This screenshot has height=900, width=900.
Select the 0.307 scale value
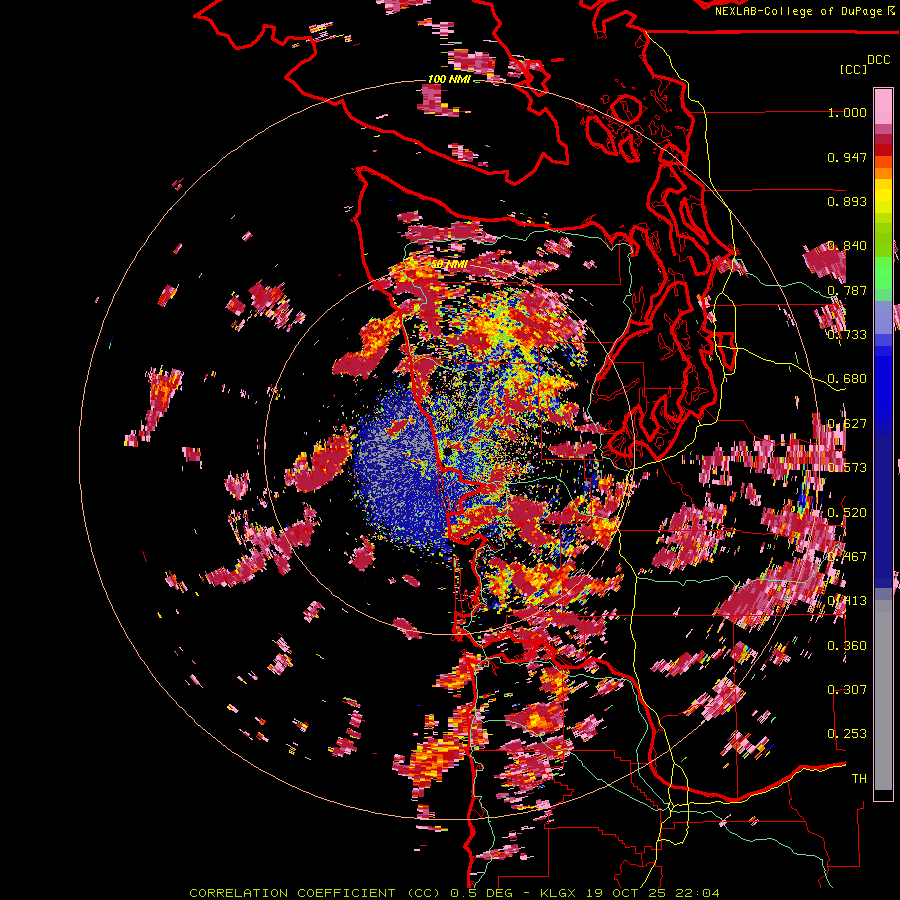point(847,690)
